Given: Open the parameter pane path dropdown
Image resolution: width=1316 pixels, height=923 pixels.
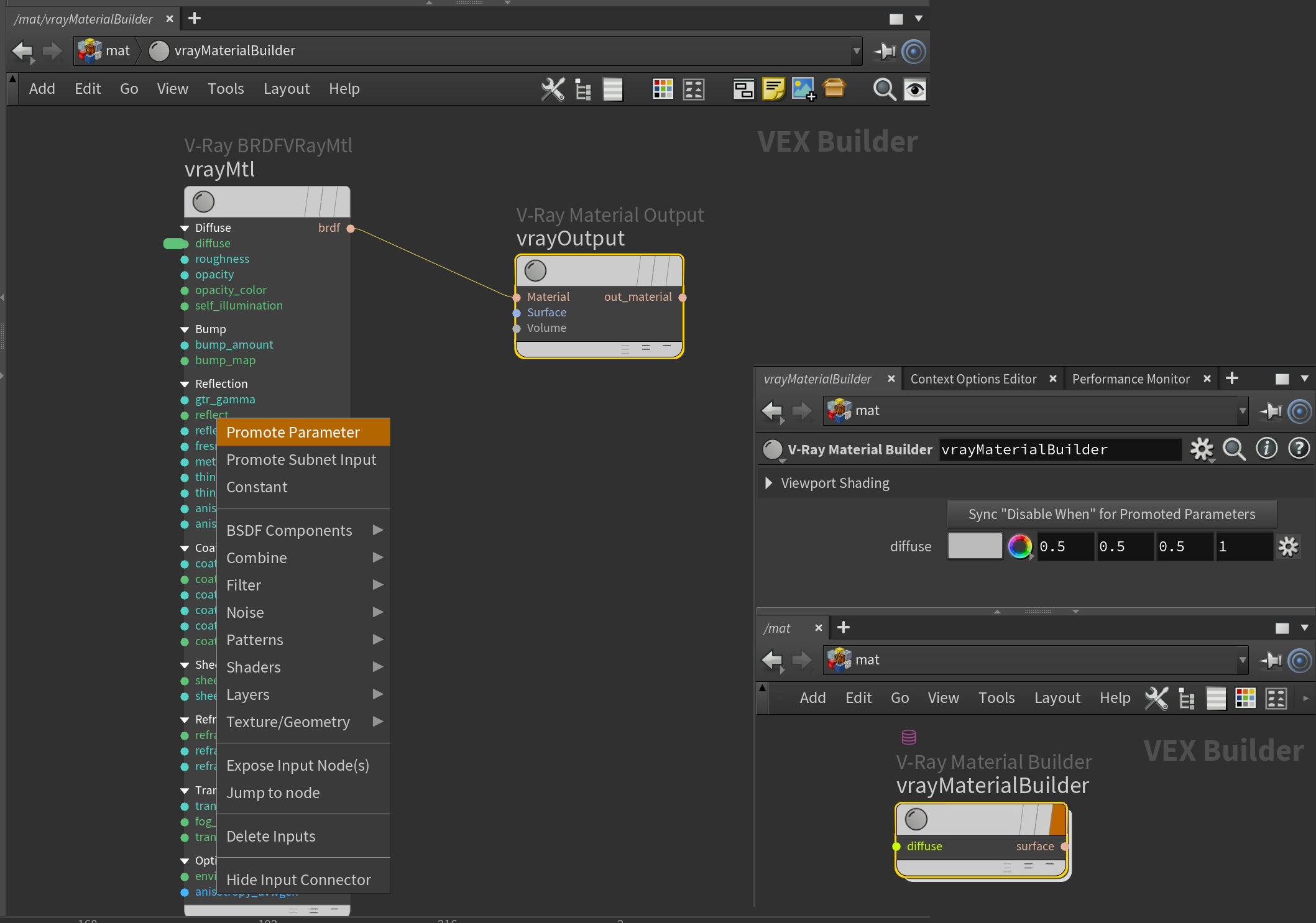Looking at the screenshot, I should coord(1243,411).
